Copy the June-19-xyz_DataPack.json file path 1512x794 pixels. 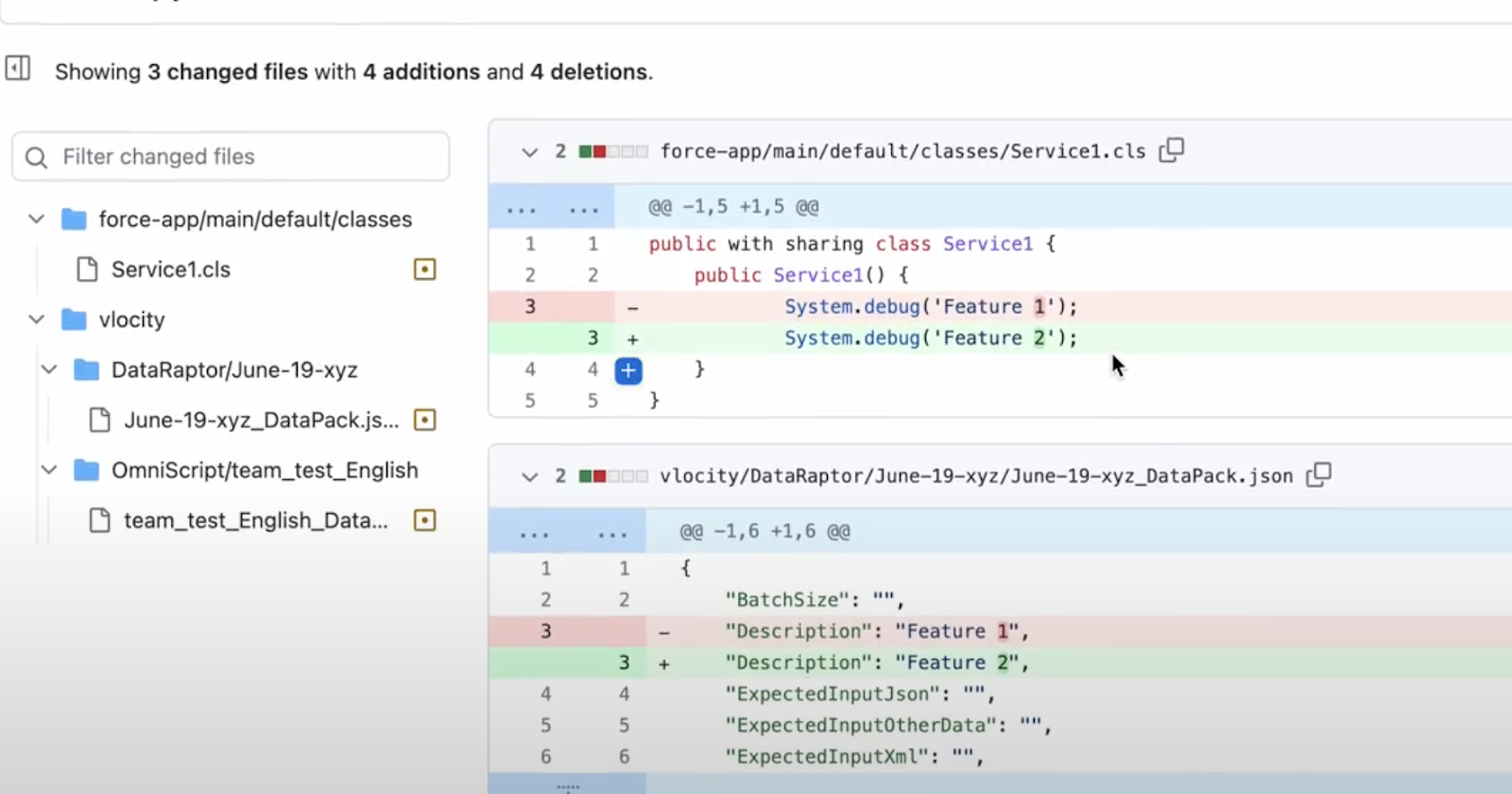click(1318, 475)
